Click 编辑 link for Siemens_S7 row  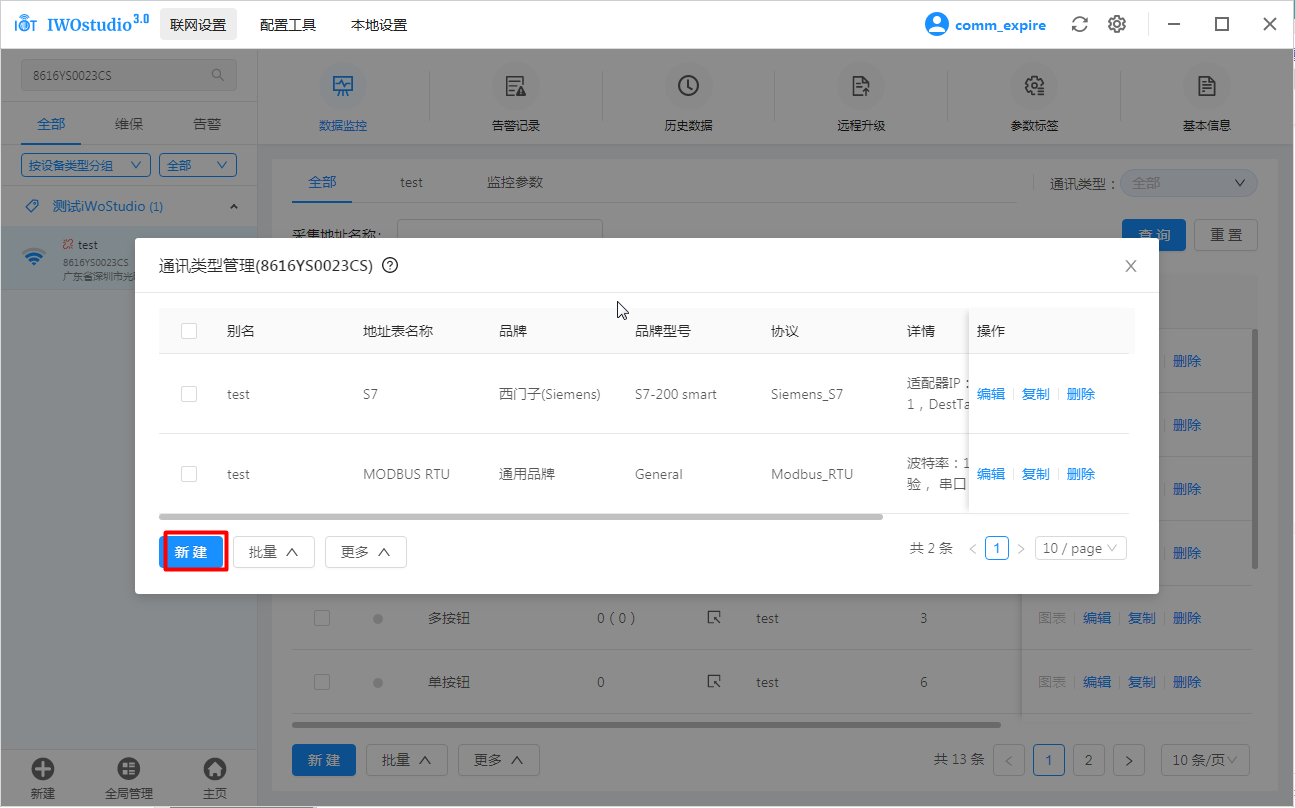coord(990,394)
